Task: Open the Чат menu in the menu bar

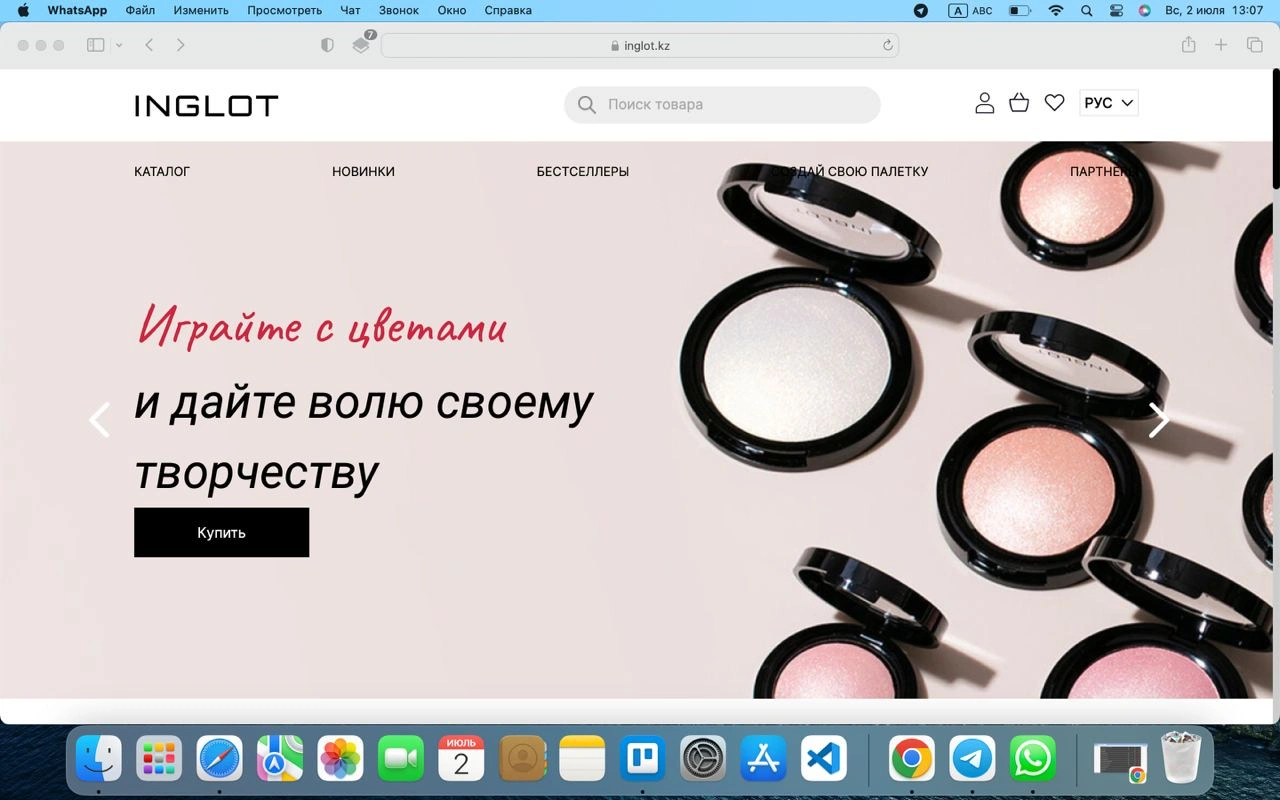Action: (350, 11)
